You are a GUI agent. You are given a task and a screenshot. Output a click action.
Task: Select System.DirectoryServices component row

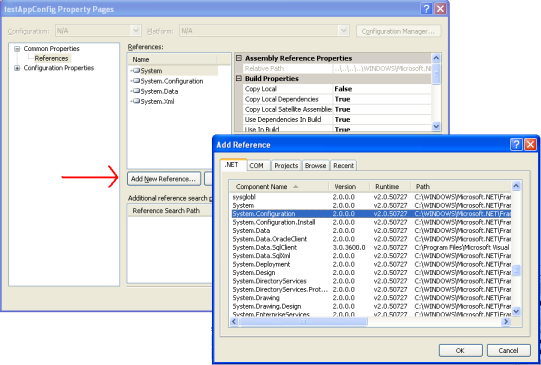(x=371, y=281)
